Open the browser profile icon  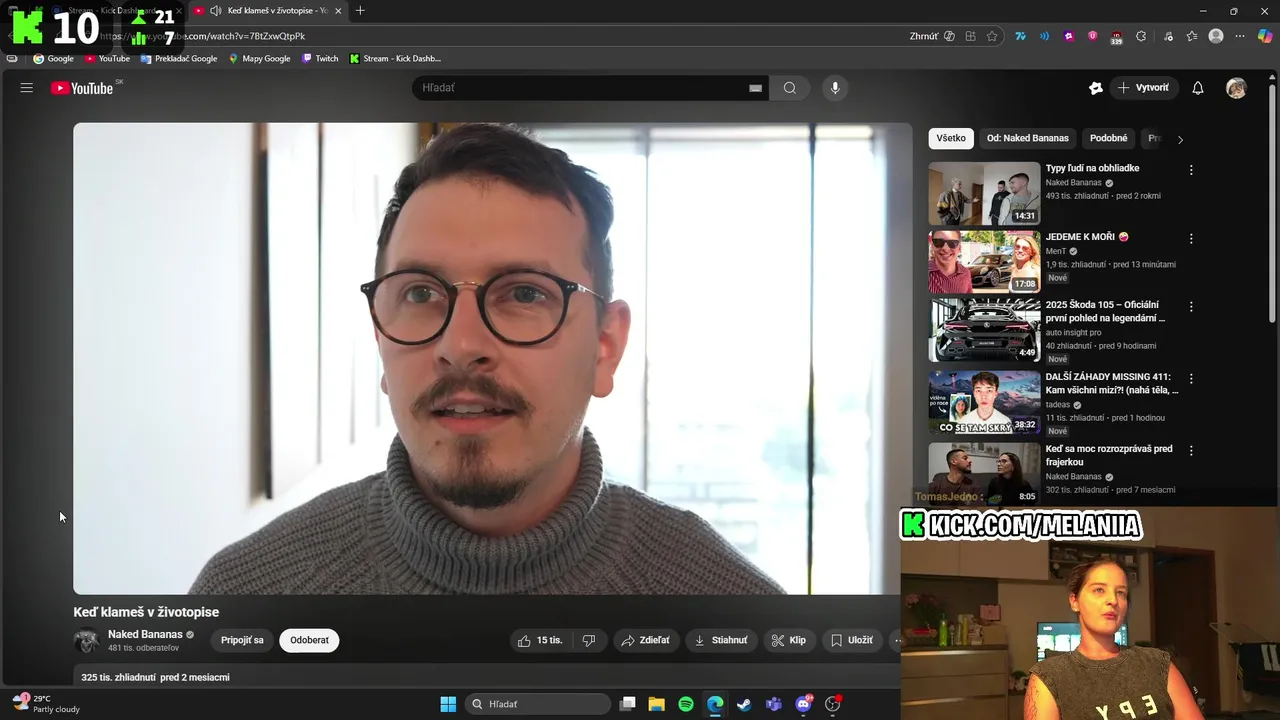(1216, 36)
